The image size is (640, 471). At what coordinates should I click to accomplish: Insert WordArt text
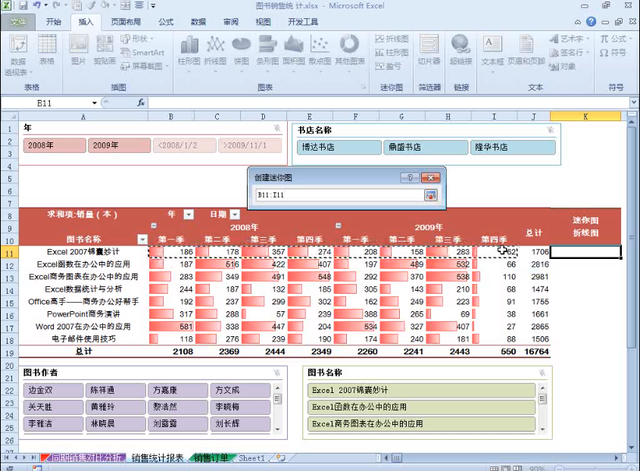[569, 39]
